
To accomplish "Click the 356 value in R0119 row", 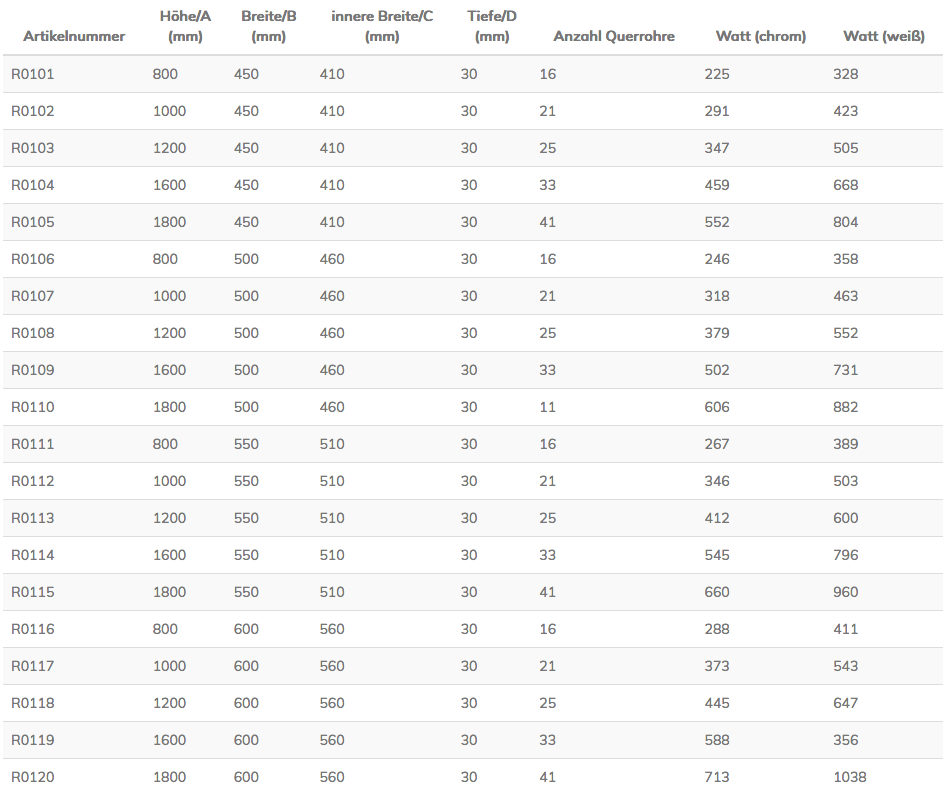I will [x=845, y=740].
